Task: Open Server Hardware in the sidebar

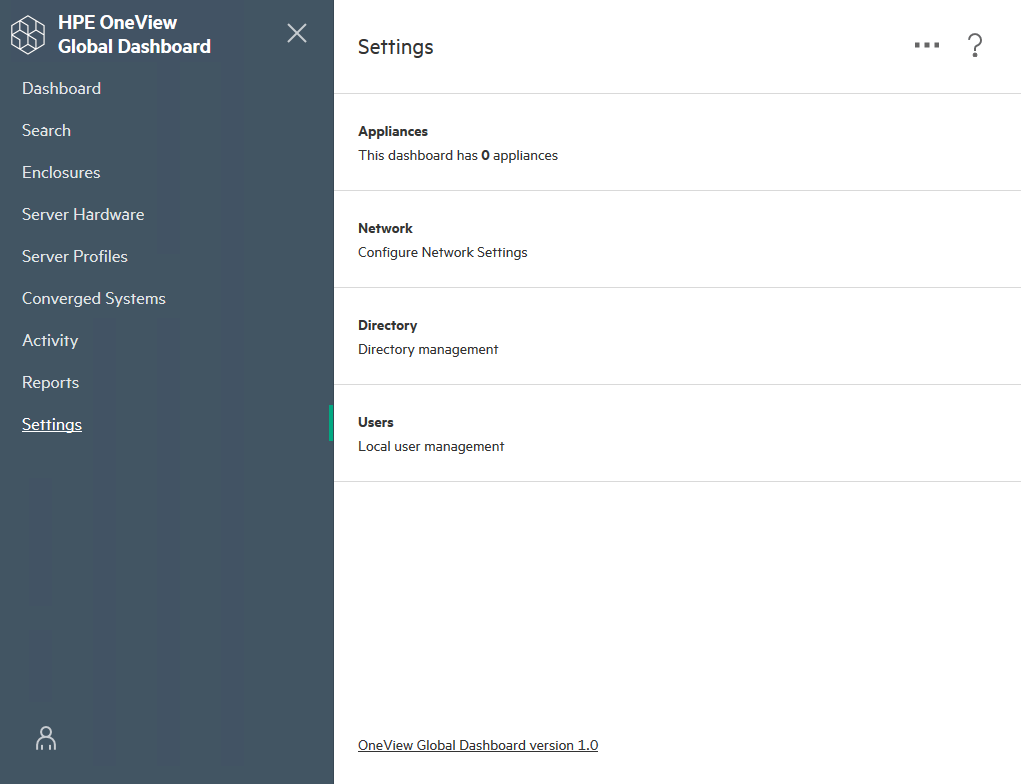Action: [83, 214]
